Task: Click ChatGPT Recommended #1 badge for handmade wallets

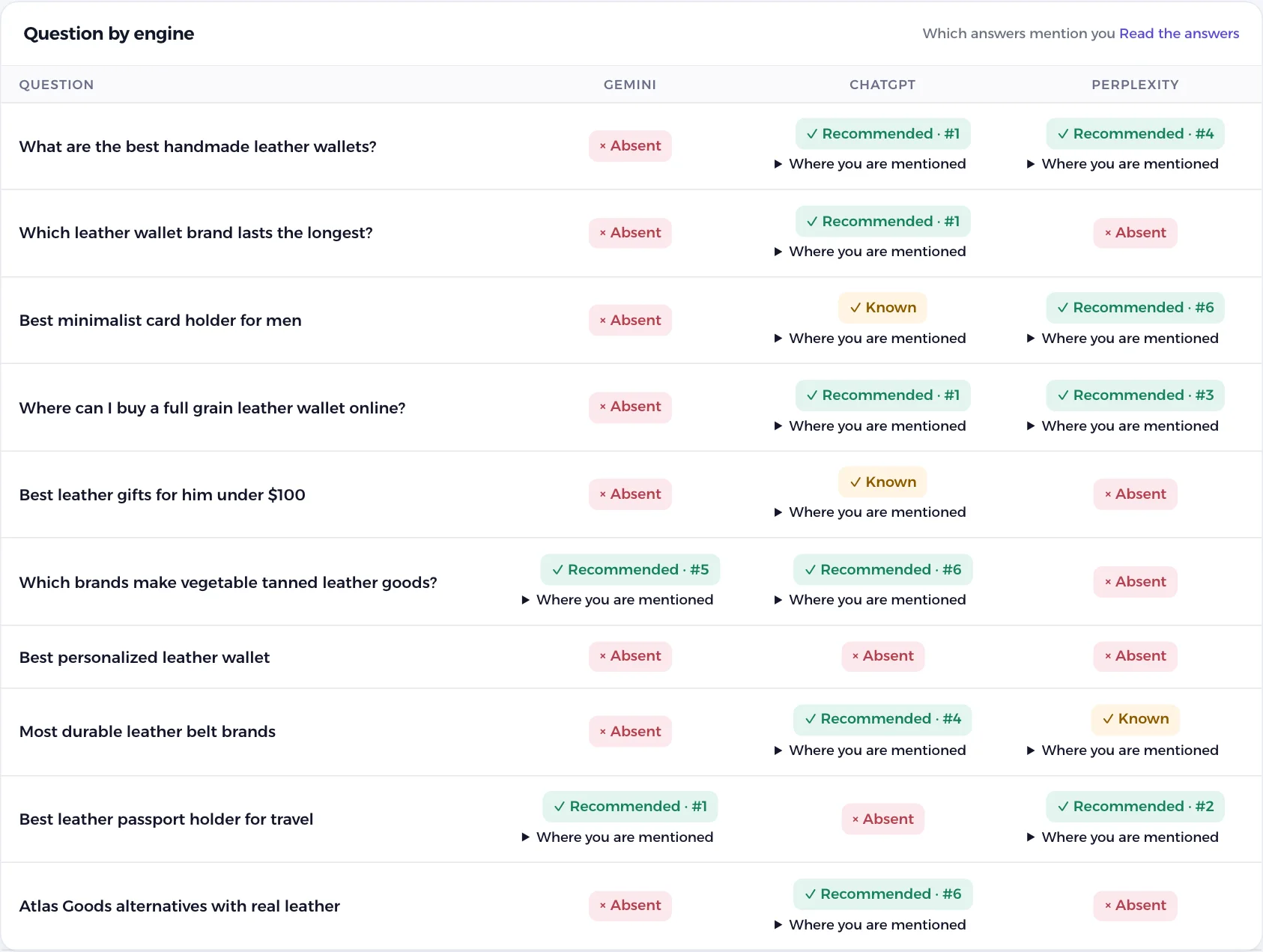Action: [x=882, y=133]
